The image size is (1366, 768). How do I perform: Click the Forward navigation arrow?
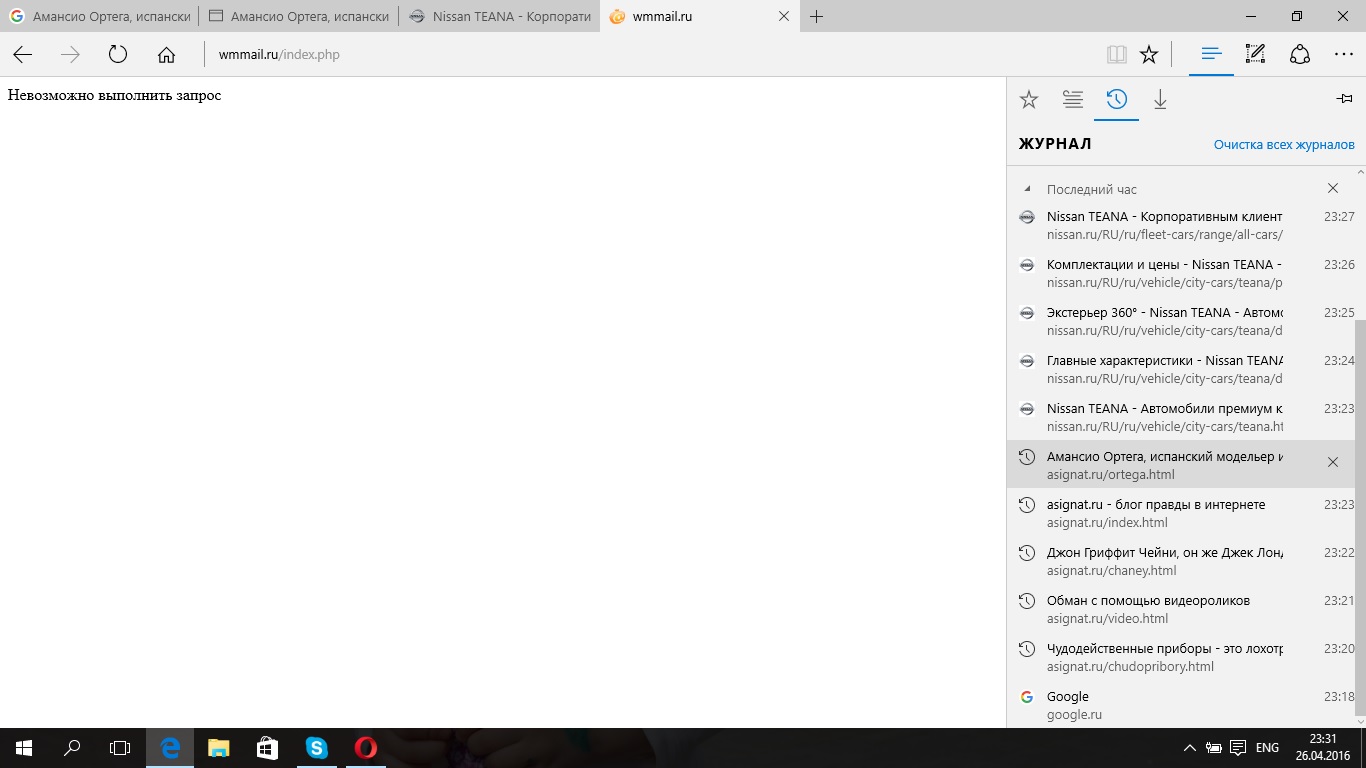(70, 55)
